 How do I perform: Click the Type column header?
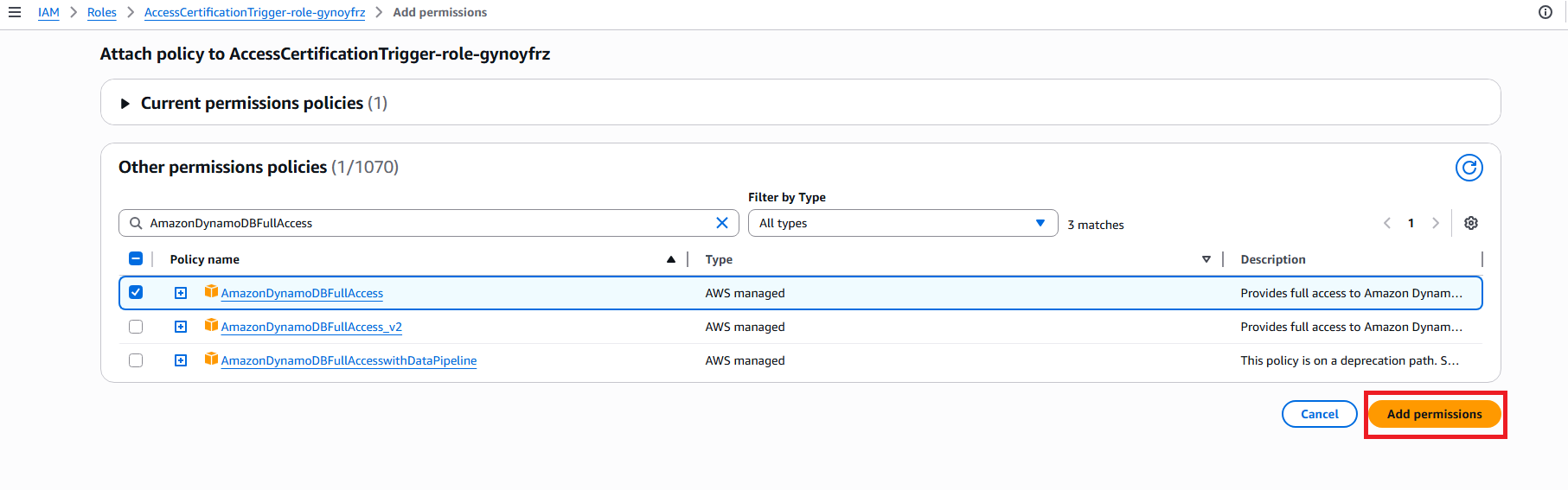[719, 259]
